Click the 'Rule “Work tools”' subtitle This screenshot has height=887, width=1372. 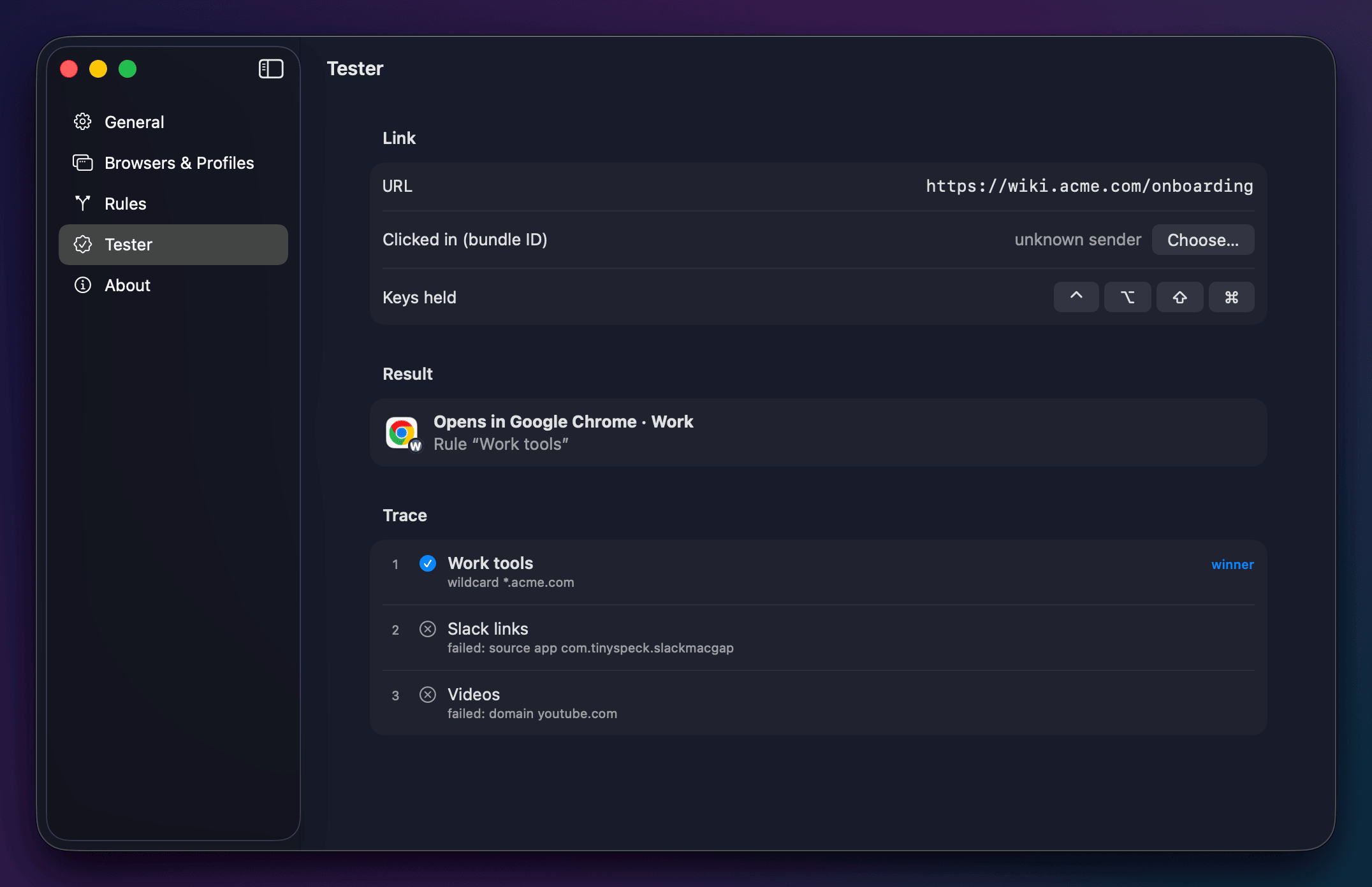(x=501, y=444)
